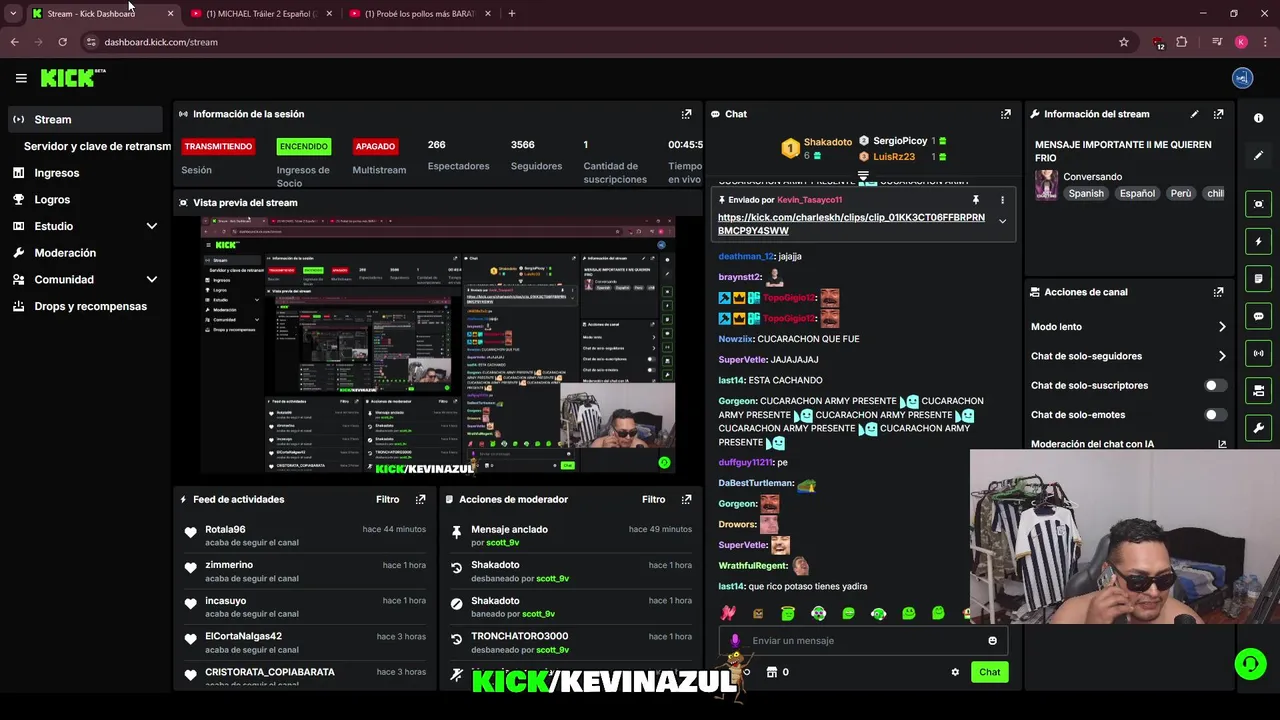The height and width of the screenshot is (720, 1280).
Task: Click the Spanish tag chip
Action: click(1086, 194)
